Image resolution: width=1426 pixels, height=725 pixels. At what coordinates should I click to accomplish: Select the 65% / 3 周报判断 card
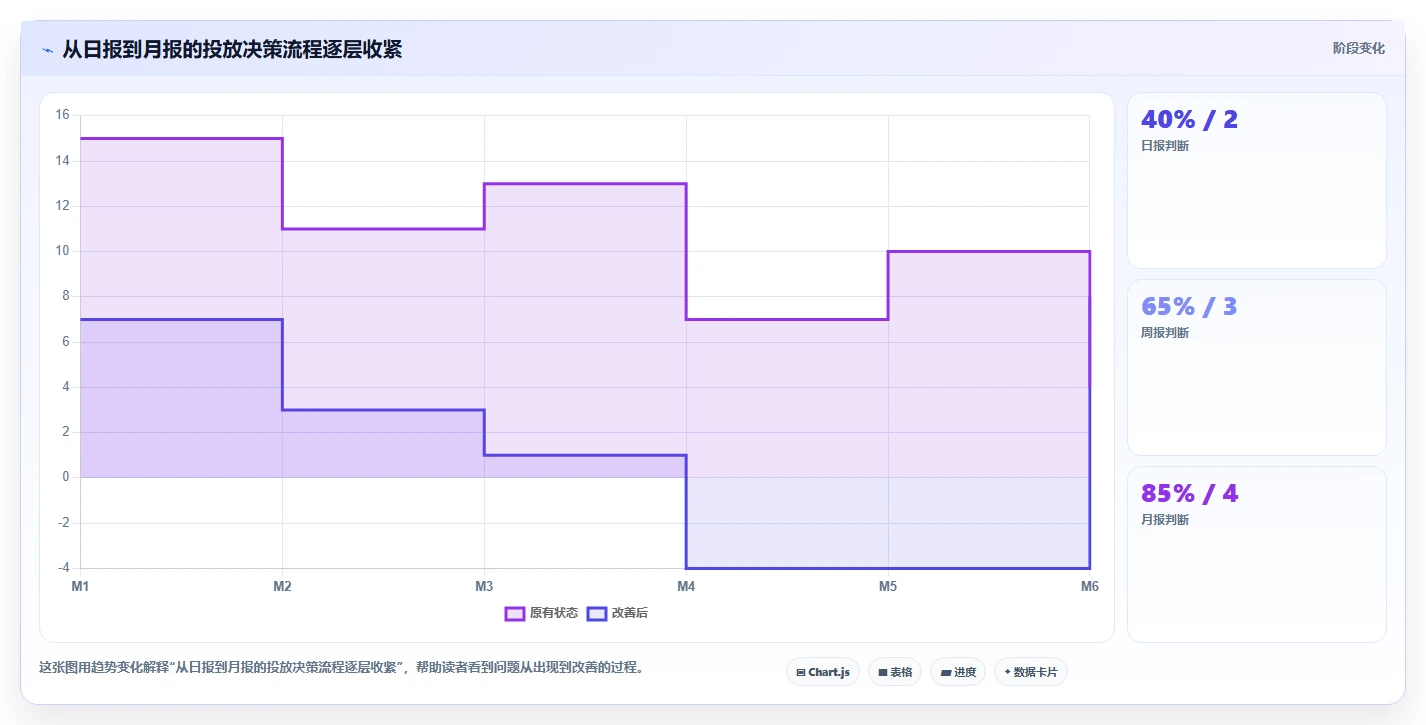coord(1257,368)
